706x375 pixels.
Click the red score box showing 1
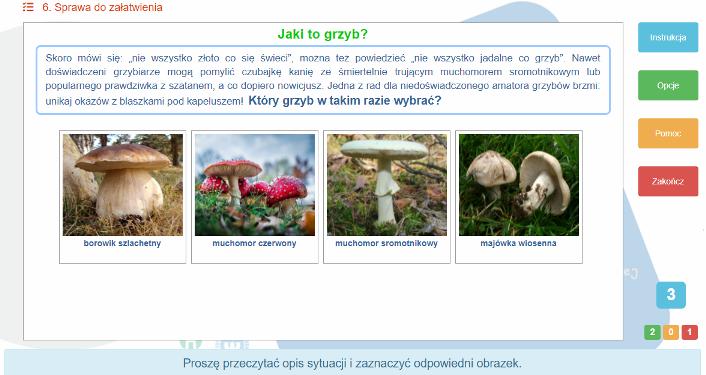click(x=689, y=332)
